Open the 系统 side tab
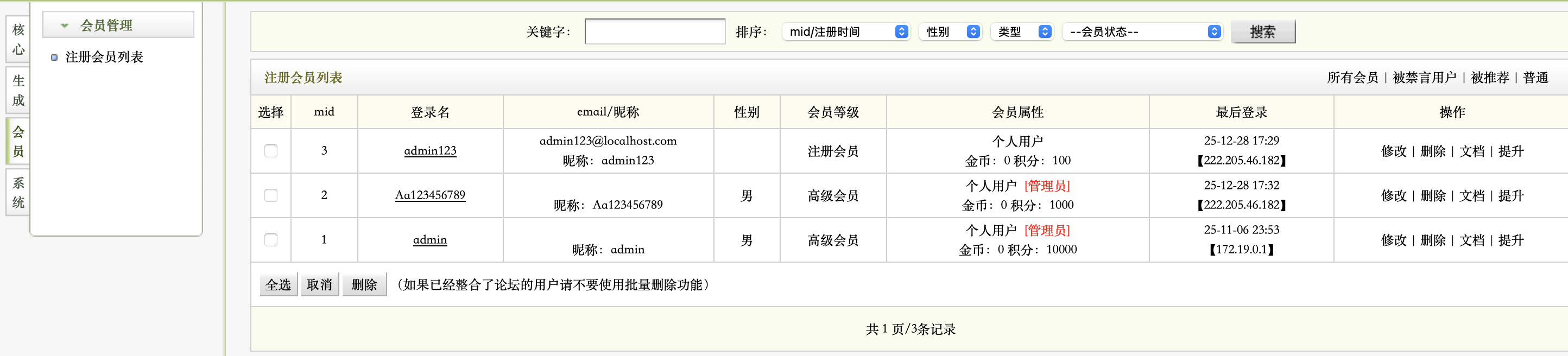Image resolution: width=1568 pixels, height=356 pixels. (18, 192)
